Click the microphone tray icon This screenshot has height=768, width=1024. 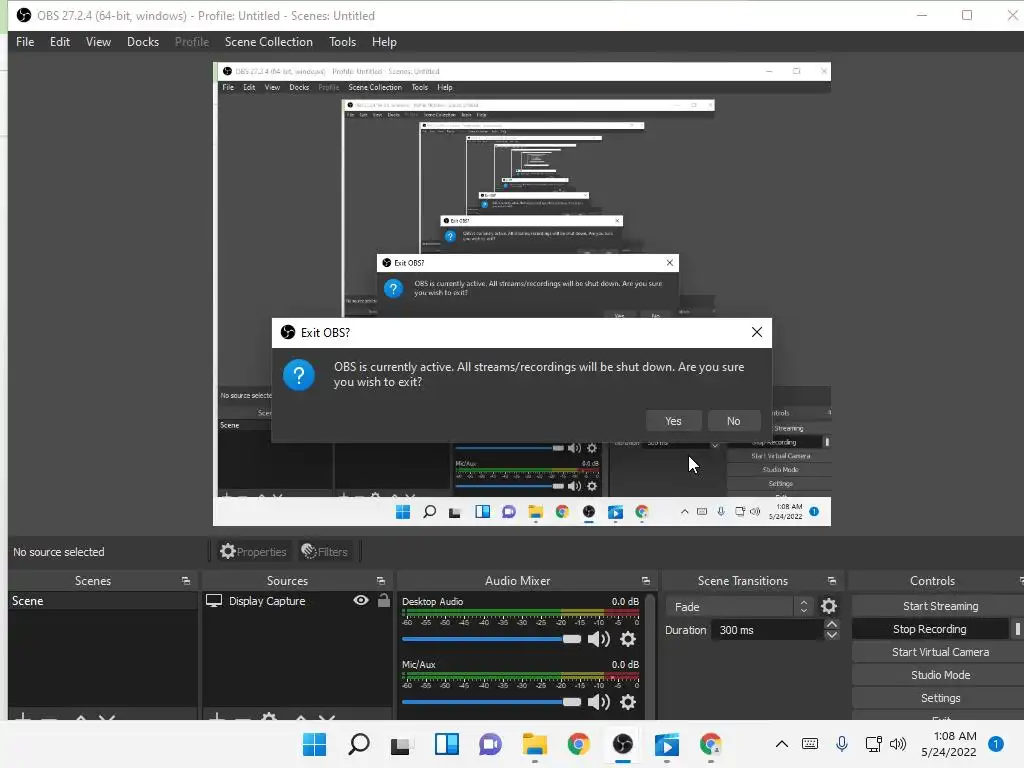(842, 744)
